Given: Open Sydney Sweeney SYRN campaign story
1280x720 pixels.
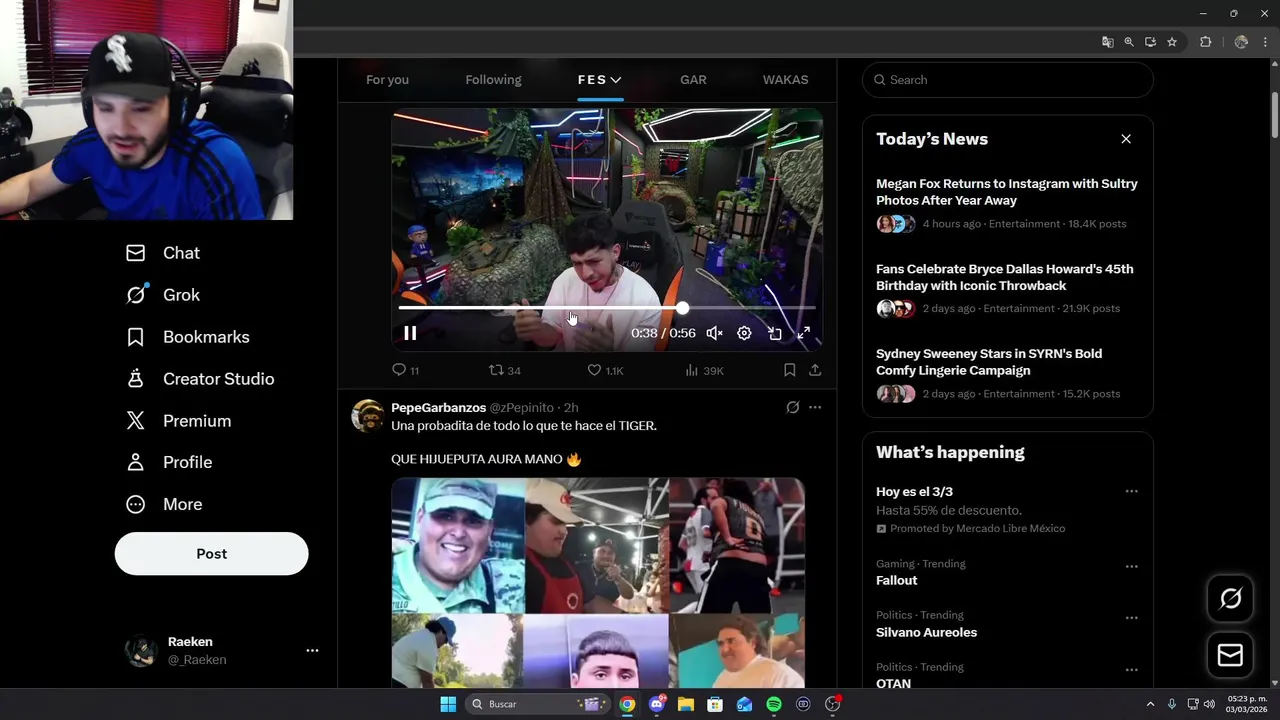Looking at the screenshot, I should pyautogui.click(x=1007, y=374).
